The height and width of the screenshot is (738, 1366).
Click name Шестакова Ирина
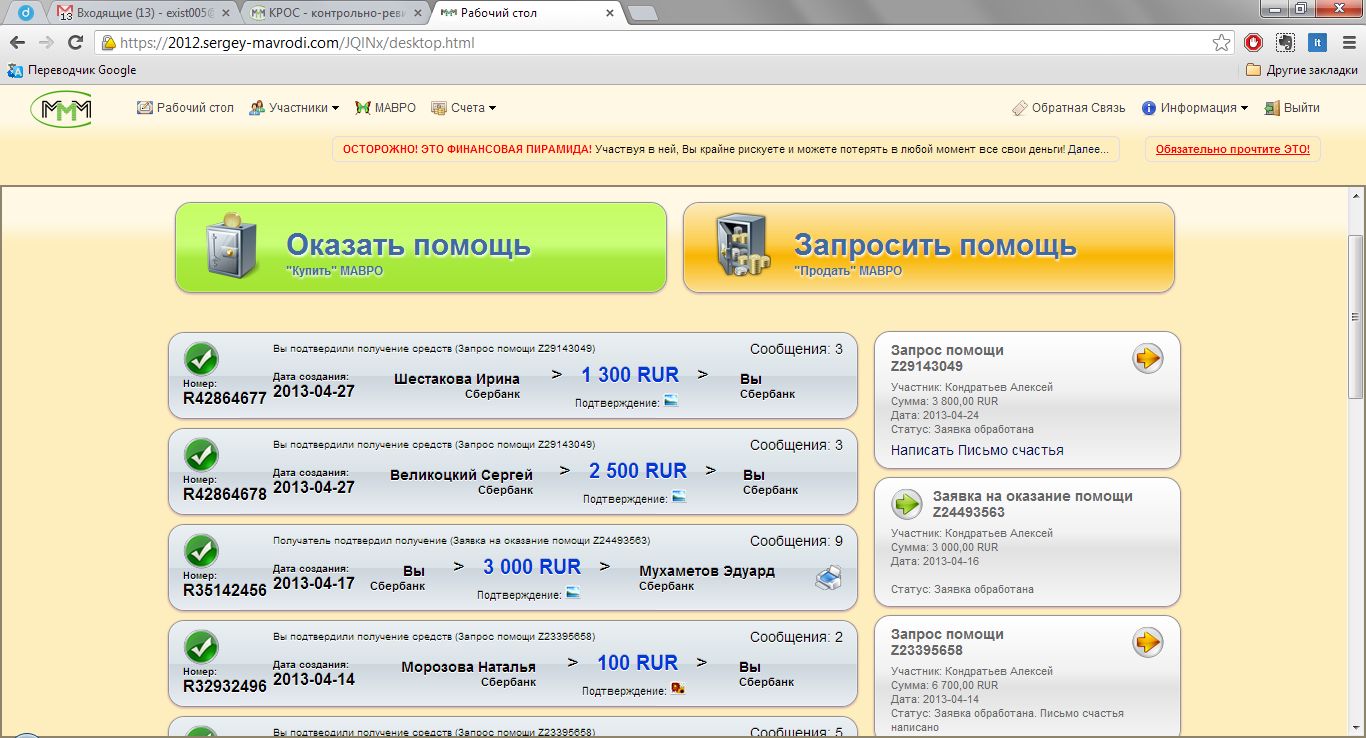457,379
